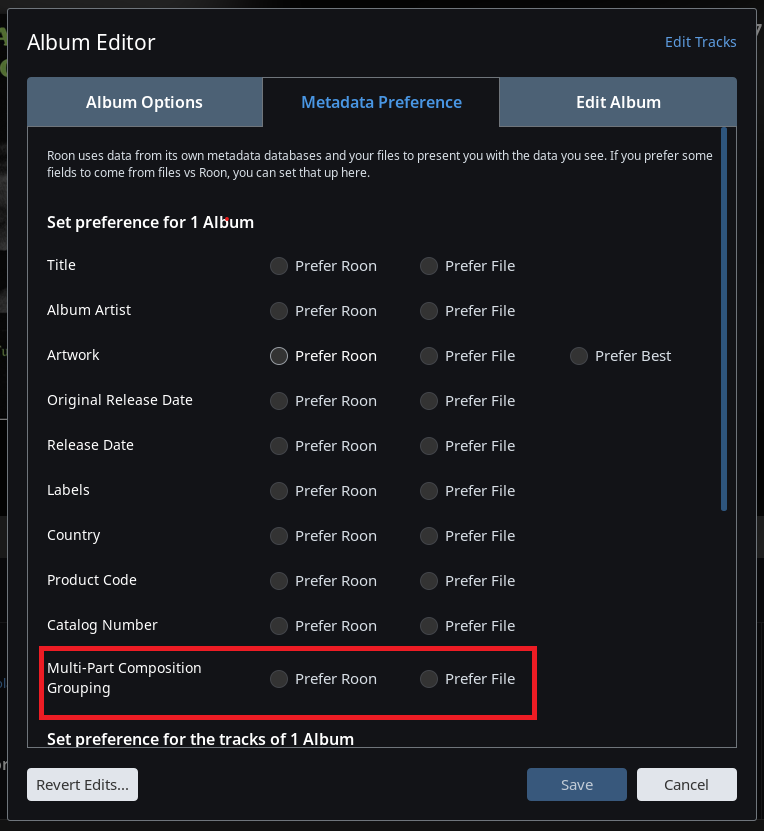764x831 pixels.
Task: Select Prefer Roon for Country
Action: (x=279, y=536)
